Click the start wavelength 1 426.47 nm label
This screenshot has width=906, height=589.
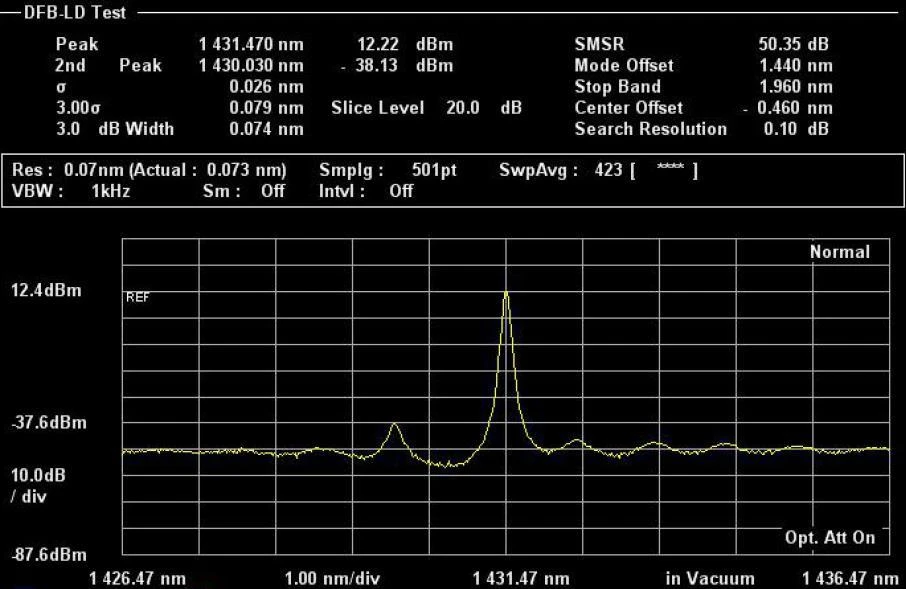pyautogui.click(x=137, y=578)
